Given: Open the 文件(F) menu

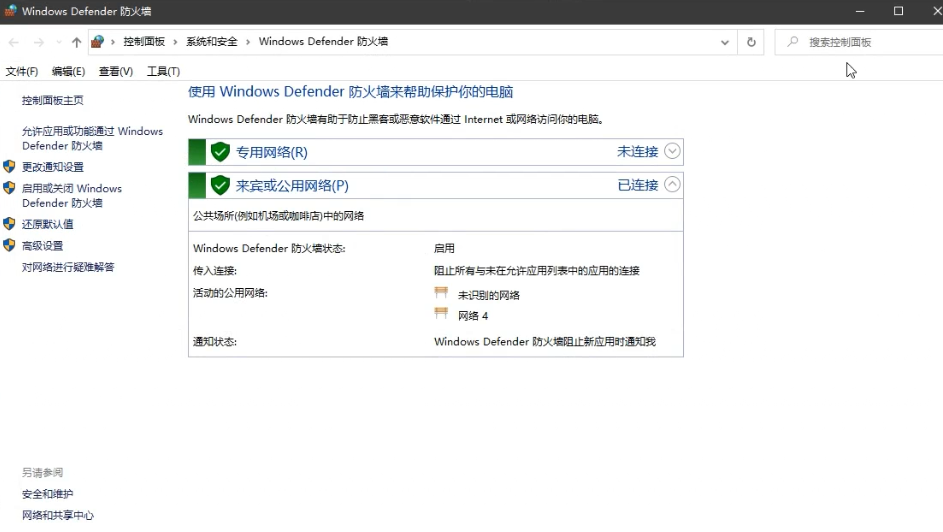Looking at the screenshot, I should 22,72.
